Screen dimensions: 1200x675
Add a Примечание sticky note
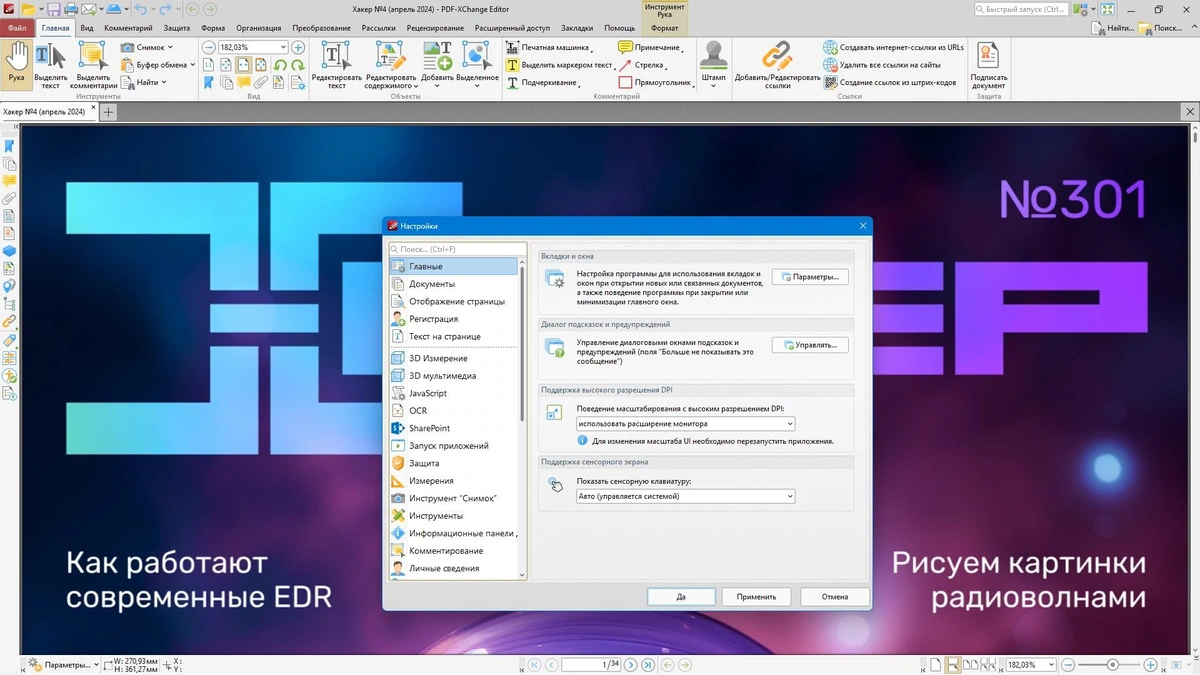pos(650,47)
